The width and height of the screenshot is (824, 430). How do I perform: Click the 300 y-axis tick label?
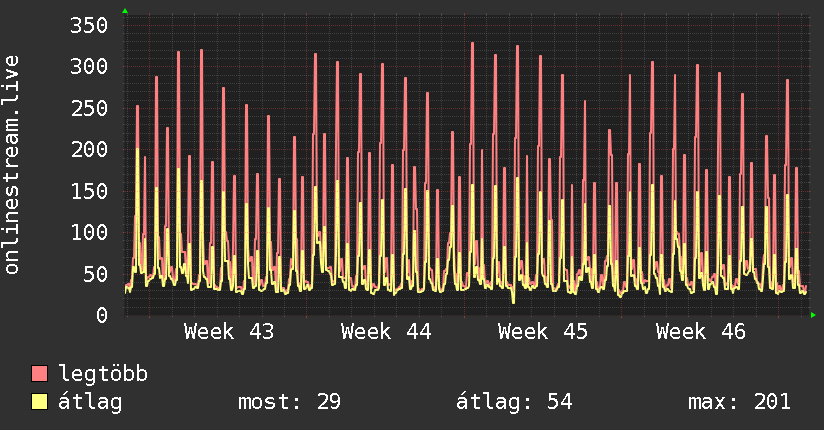coord(89,67)
